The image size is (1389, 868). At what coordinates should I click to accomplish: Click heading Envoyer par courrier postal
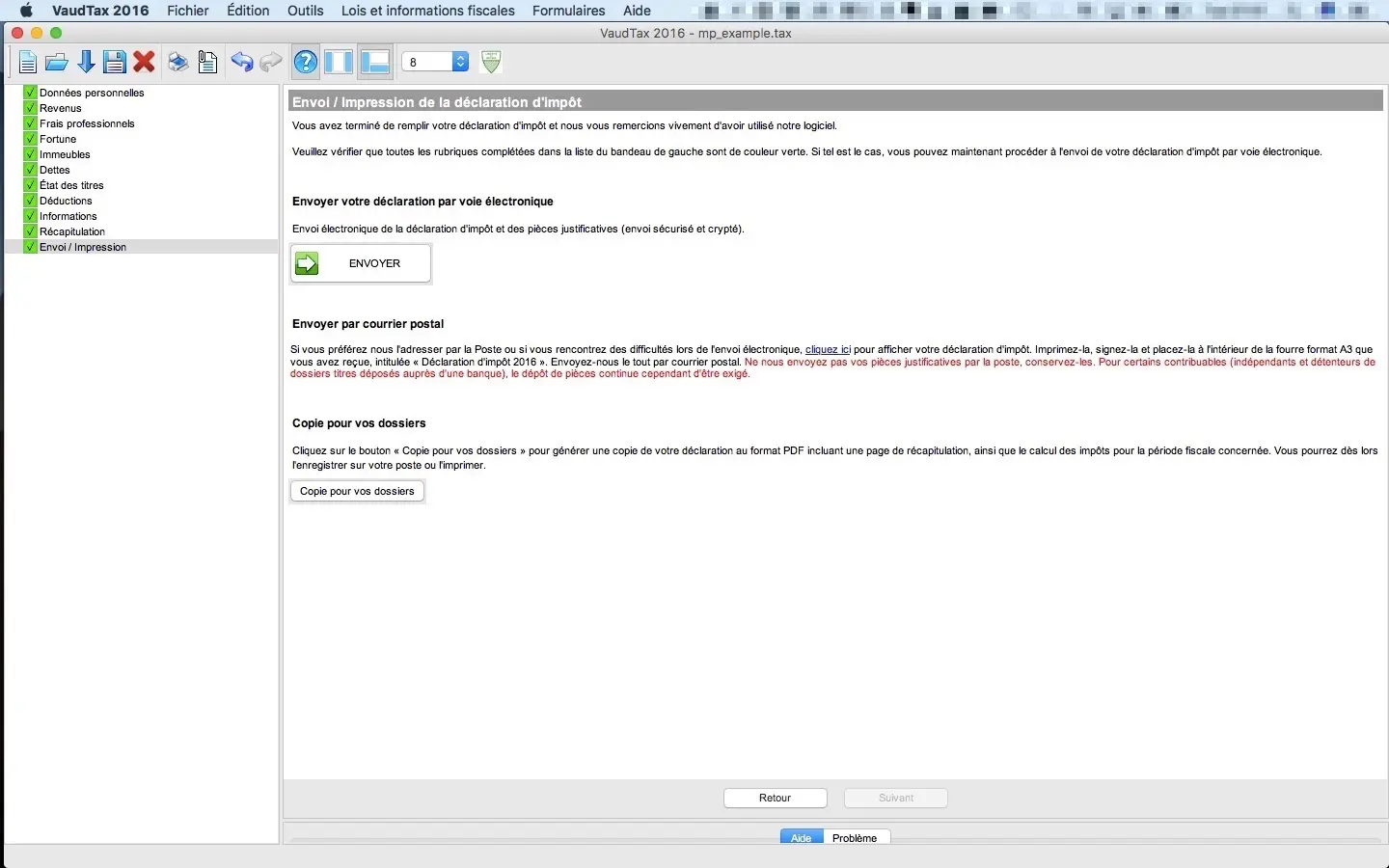[x=368, y=324]
